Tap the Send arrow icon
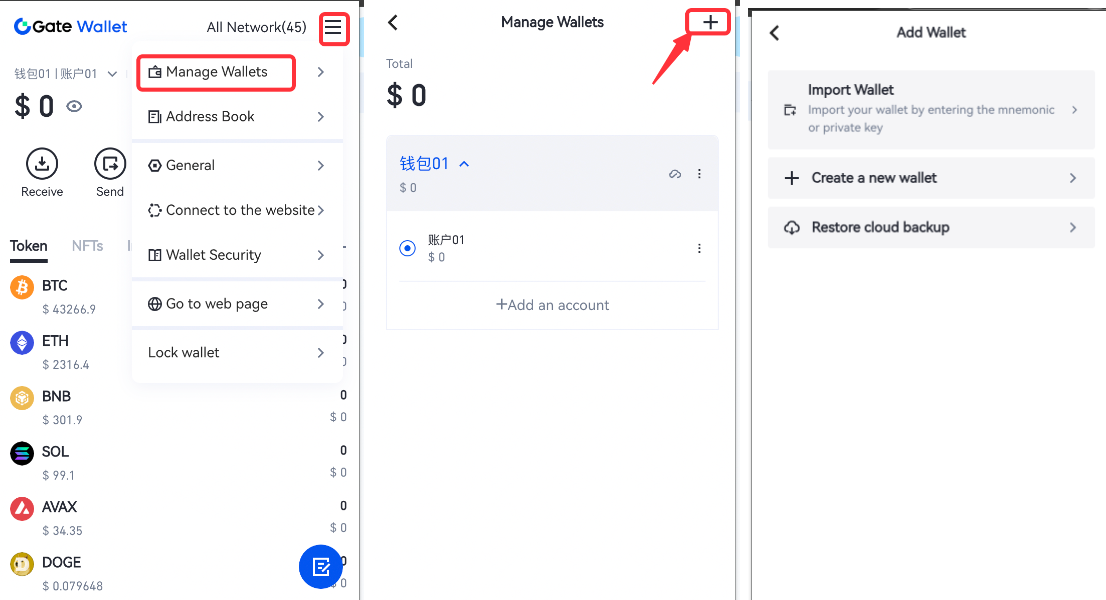This screenshot has width=1106, height=600. [x=110, y=163]
